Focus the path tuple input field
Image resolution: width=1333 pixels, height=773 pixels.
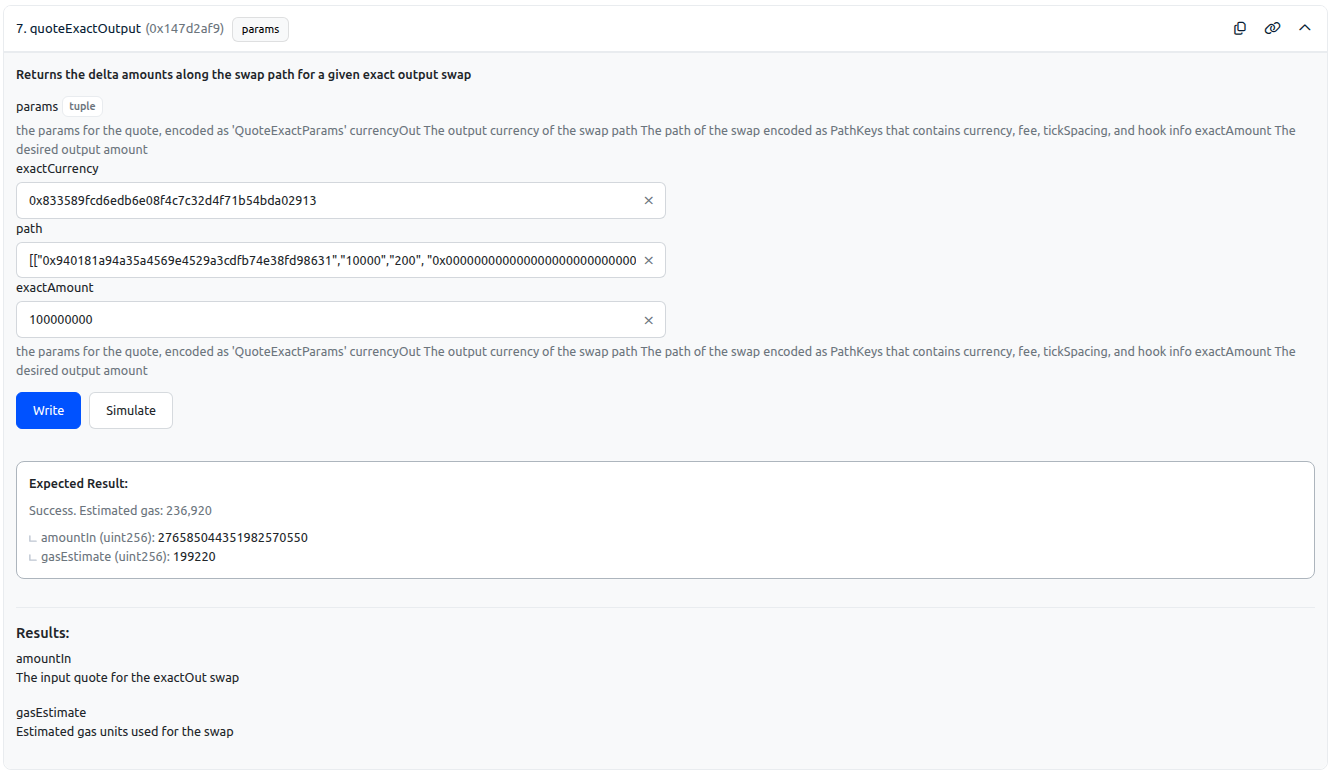330,261
